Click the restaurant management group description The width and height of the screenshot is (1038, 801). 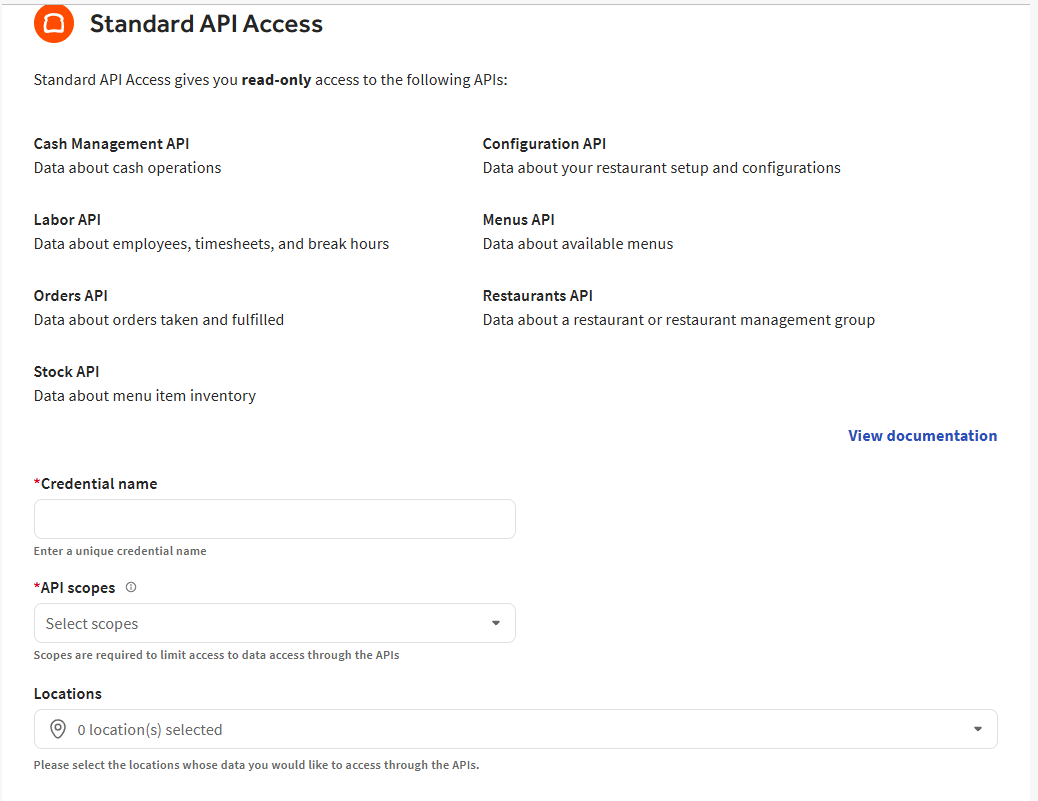point(679,320)
